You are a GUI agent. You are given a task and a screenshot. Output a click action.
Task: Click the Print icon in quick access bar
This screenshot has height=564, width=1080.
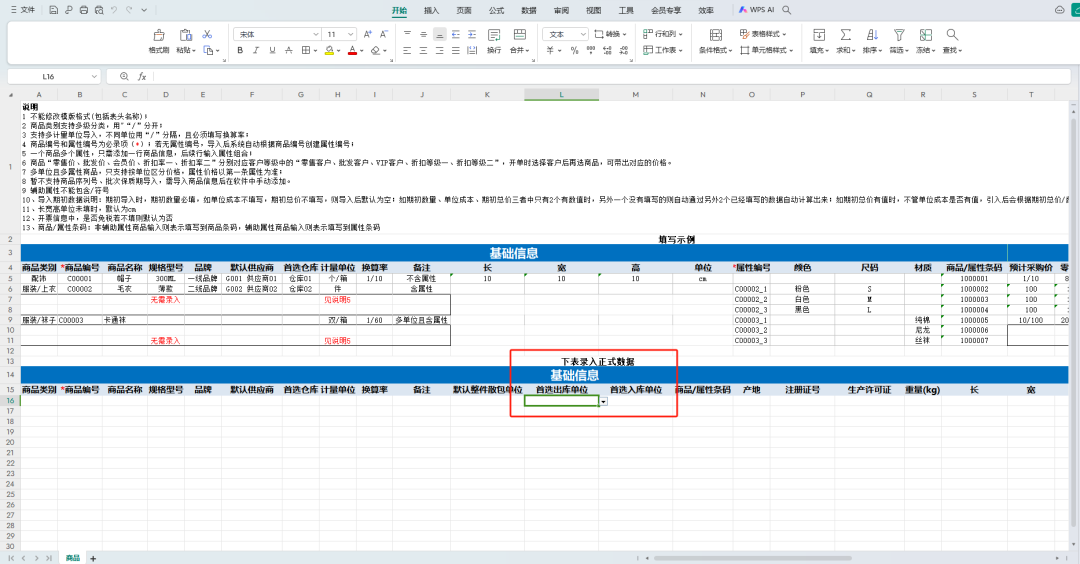click(83, 10)
